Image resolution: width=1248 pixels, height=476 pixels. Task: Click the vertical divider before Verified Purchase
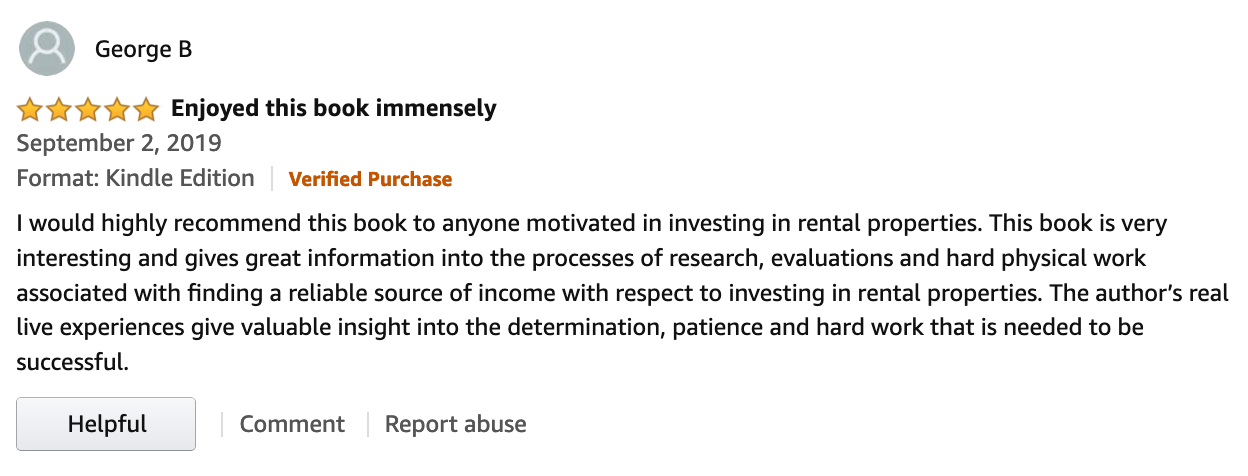[x=272, y=179]
